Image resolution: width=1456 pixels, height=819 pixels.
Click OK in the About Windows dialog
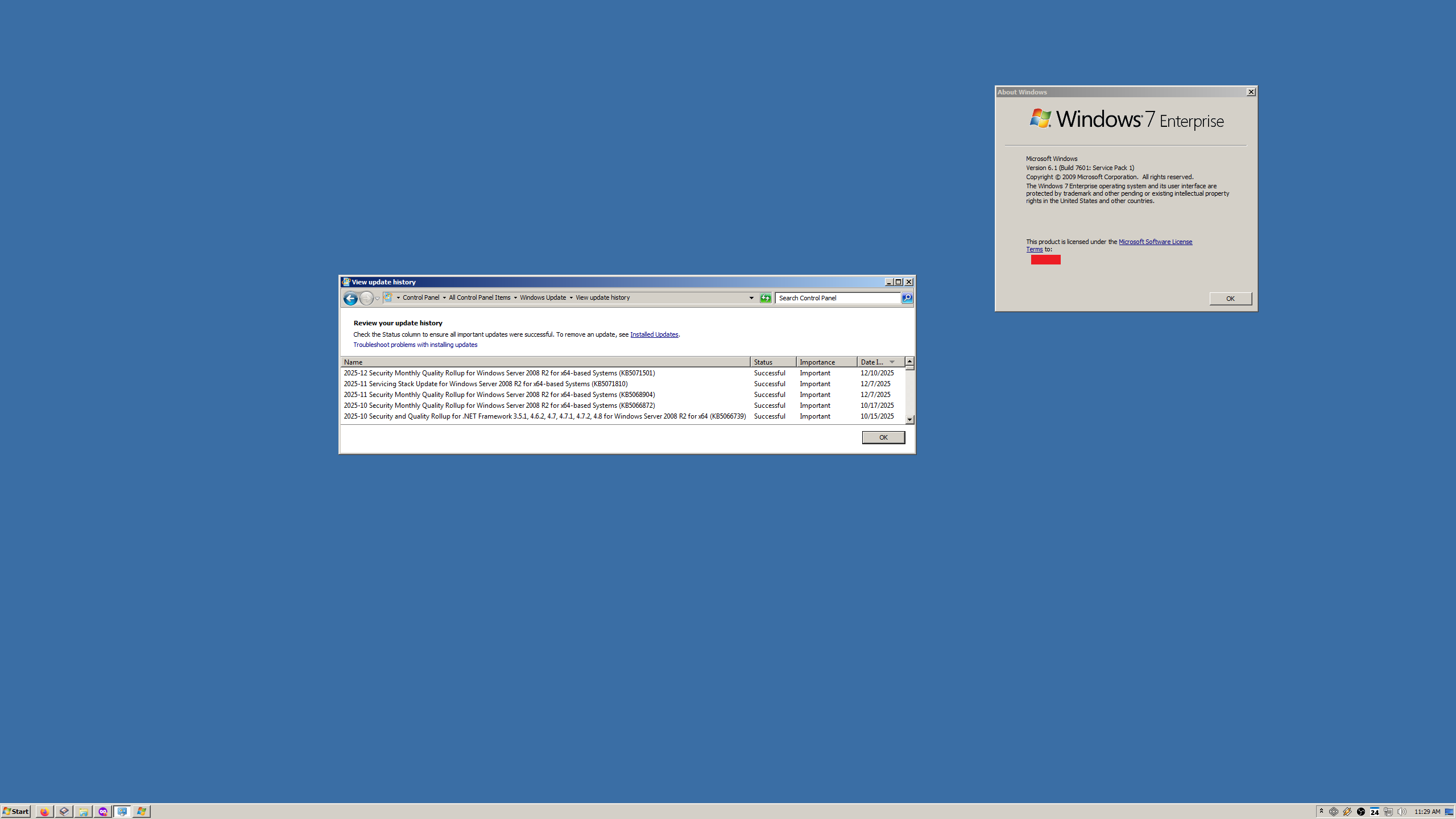click(1230, 299)
